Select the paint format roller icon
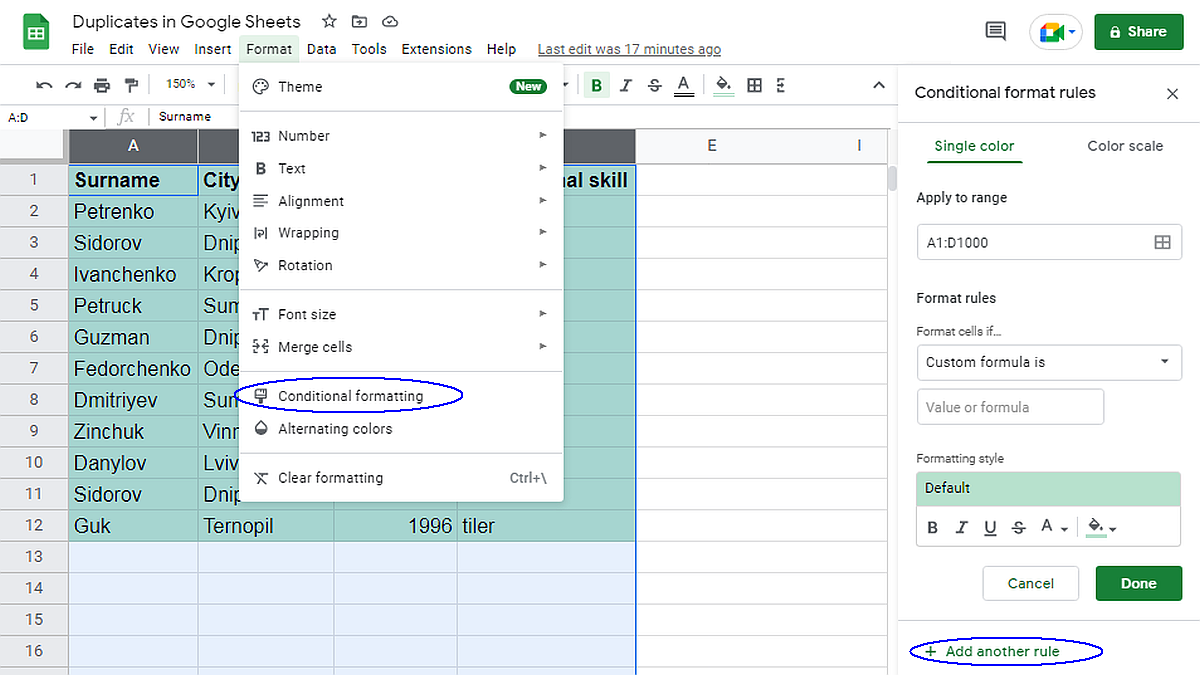The height and width of the screenshot is (675, 1200). pos(131,85)
